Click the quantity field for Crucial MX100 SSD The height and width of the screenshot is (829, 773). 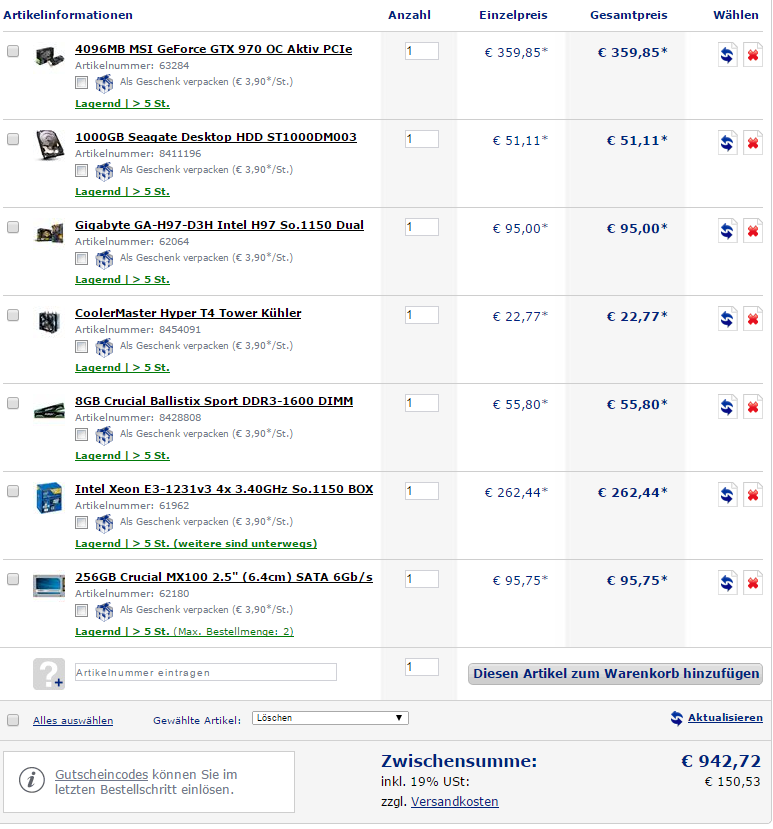coord(421,579)
